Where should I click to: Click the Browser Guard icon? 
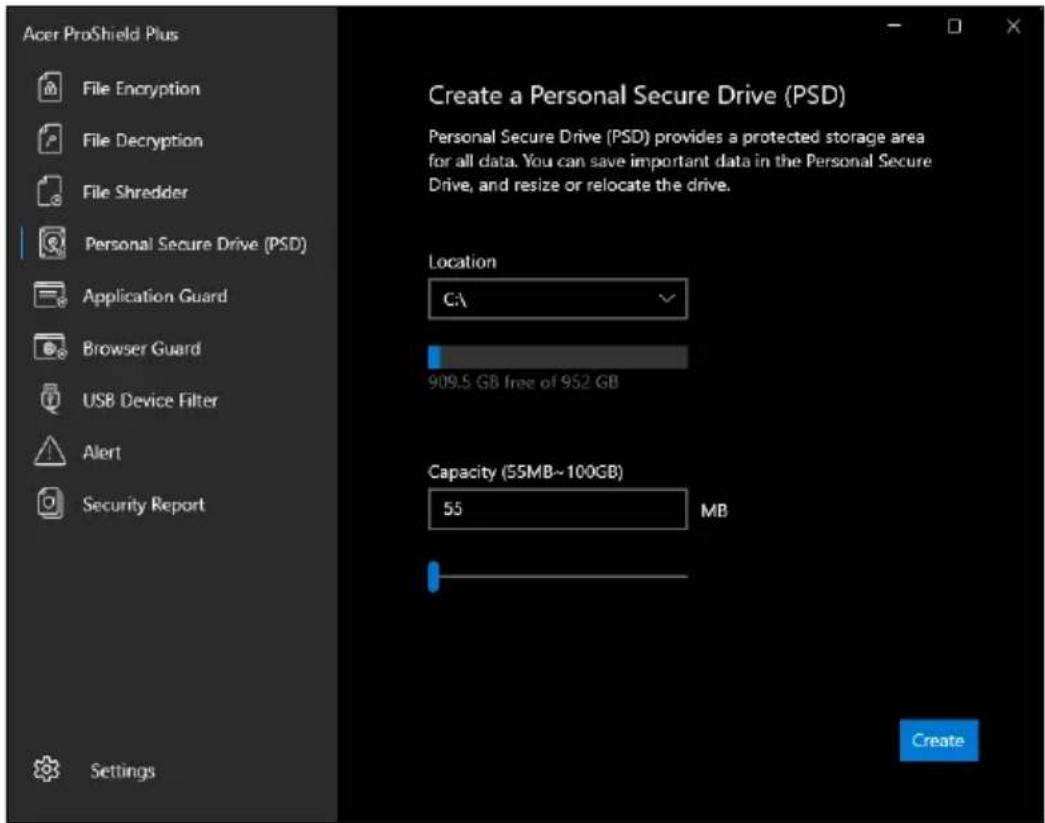pos(51,347)
